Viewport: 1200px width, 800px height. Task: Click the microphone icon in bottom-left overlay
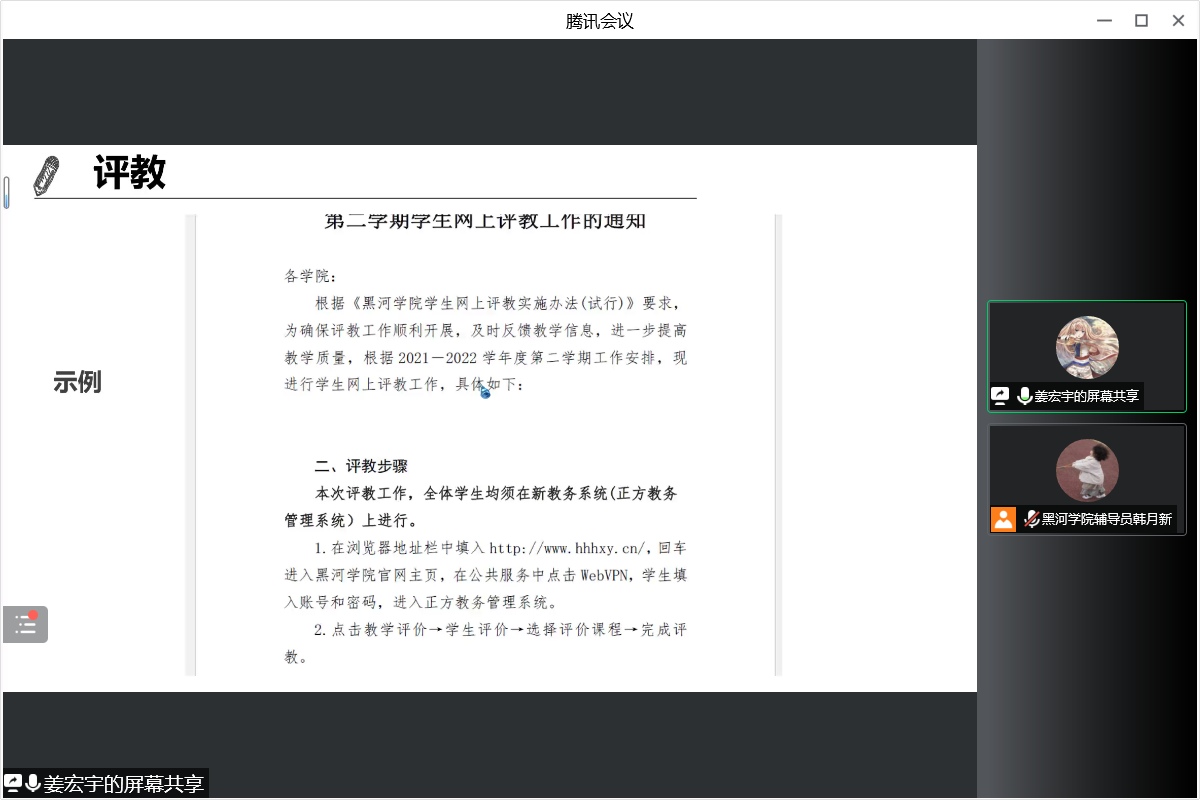pyautogui.click(x=33, y=783)
